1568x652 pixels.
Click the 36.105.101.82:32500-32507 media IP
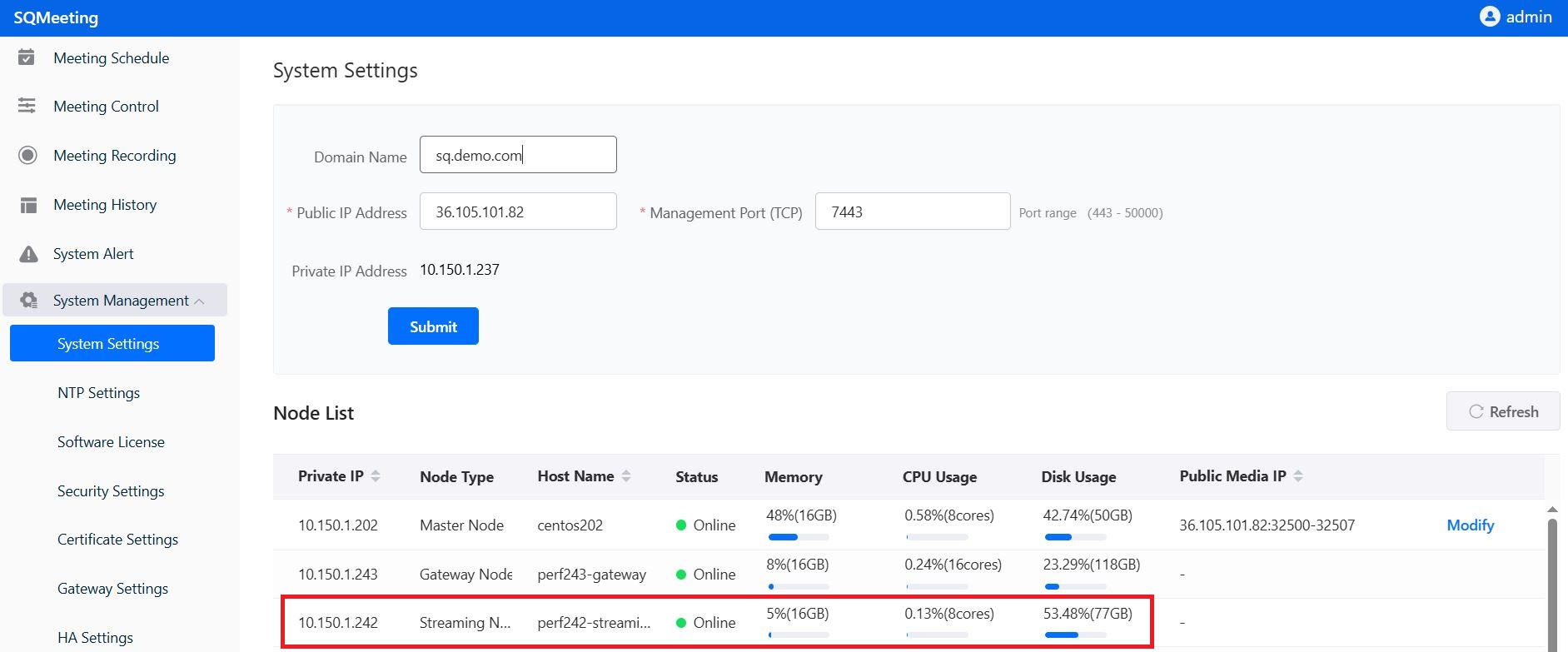click(x=1267, y=525)
